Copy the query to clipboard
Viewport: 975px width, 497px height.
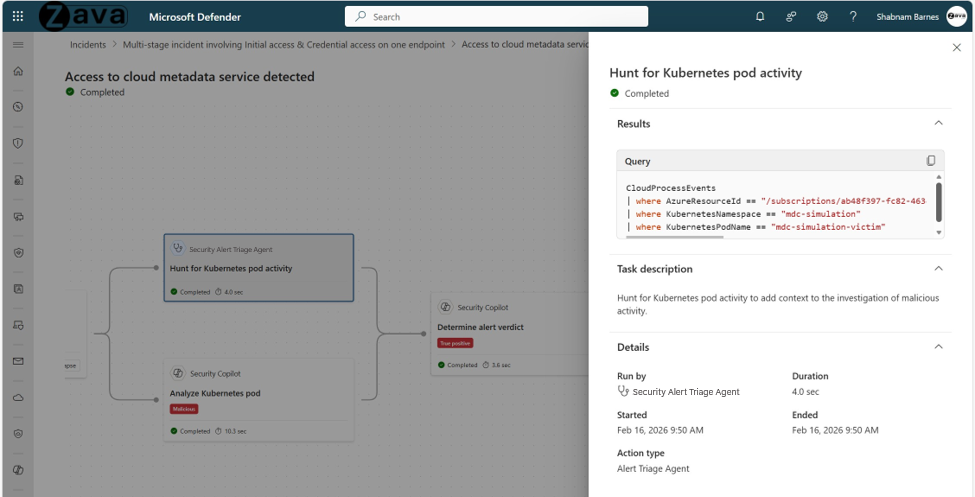[x=931, y=161]
